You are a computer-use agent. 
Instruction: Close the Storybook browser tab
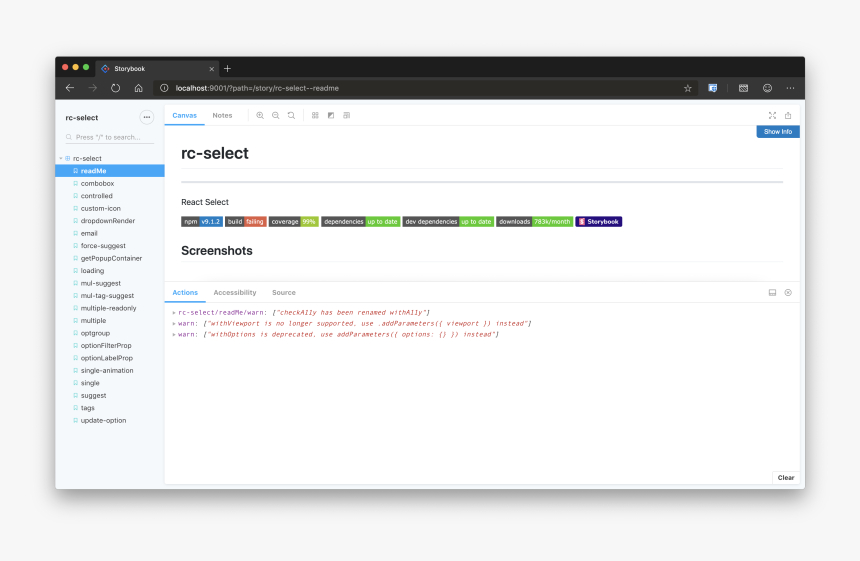(x=212, y=69)
